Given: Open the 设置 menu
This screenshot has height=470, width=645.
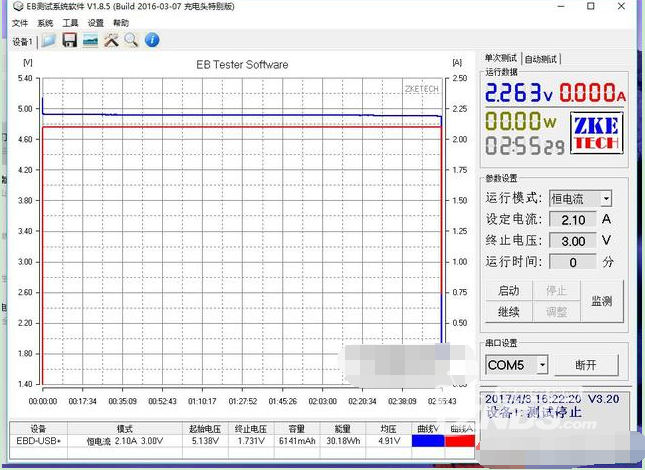Looking at the screenshot, I should [x=95, y=23].
